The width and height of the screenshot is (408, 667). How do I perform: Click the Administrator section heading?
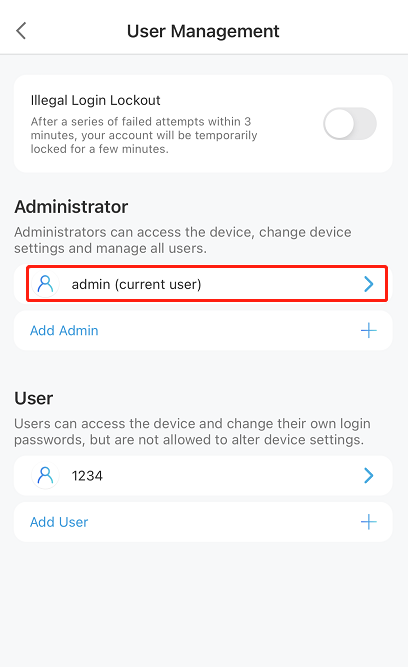pos(71,207)
